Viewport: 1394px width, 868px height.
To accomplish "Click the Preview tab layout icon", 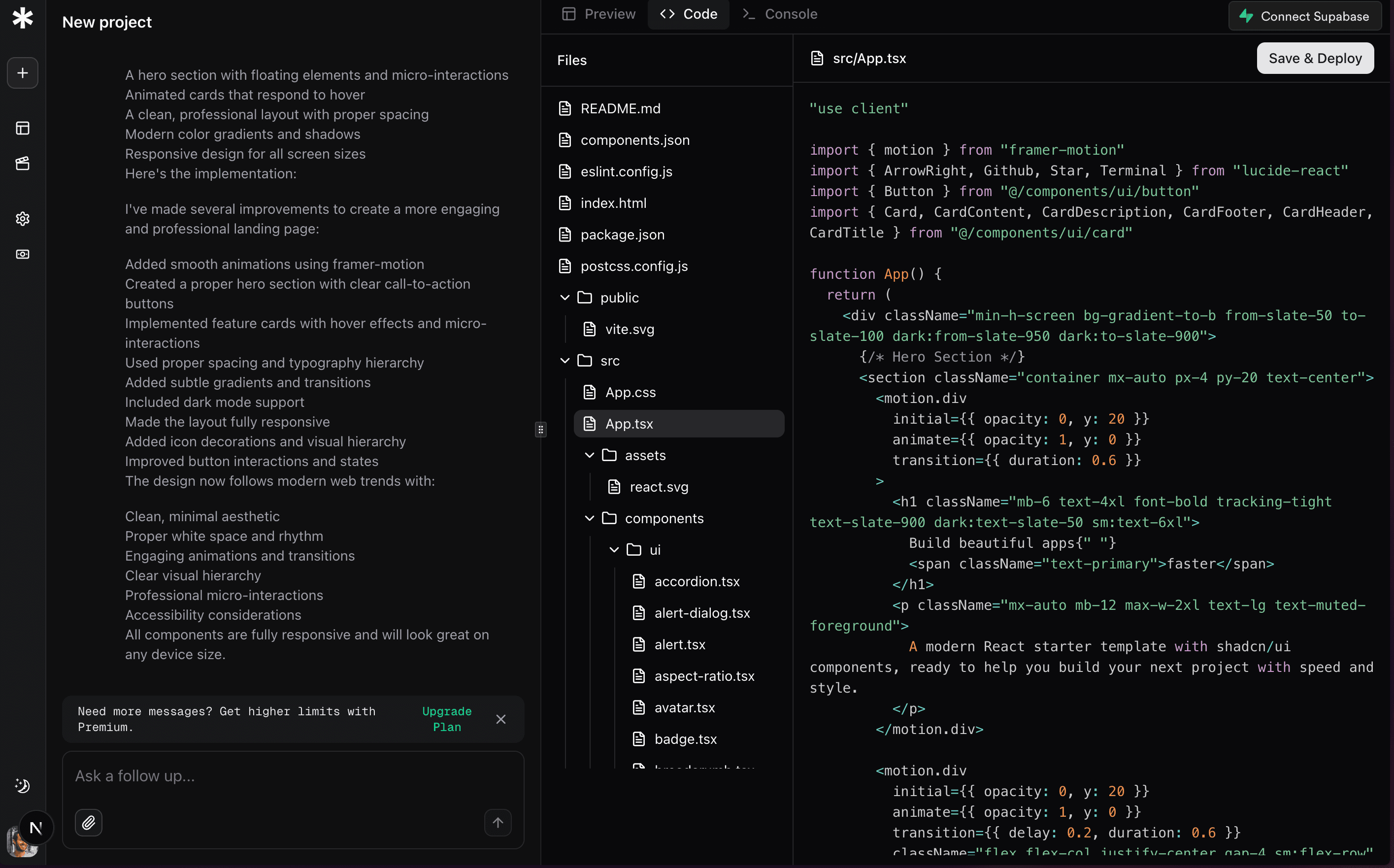I will tap(569, 14).
